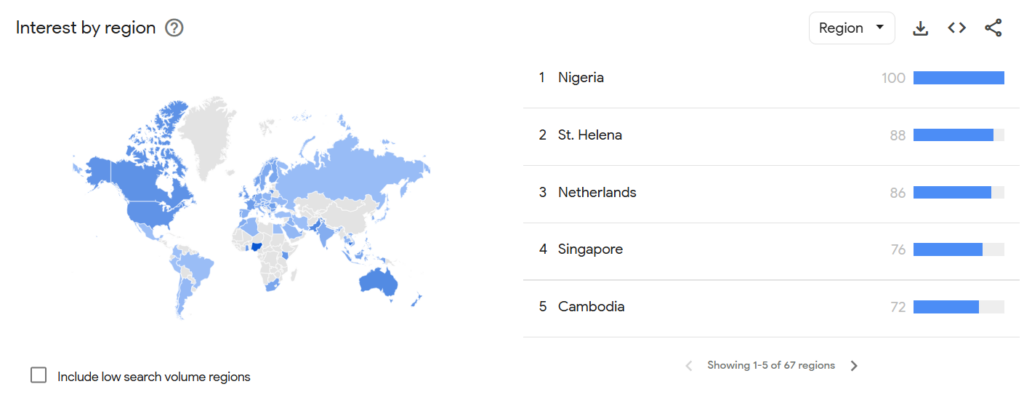Image resolution: width=1024 pixels, height=416 pixels.
Task: Open the Netherlands region entry
Action: (596, 192)
